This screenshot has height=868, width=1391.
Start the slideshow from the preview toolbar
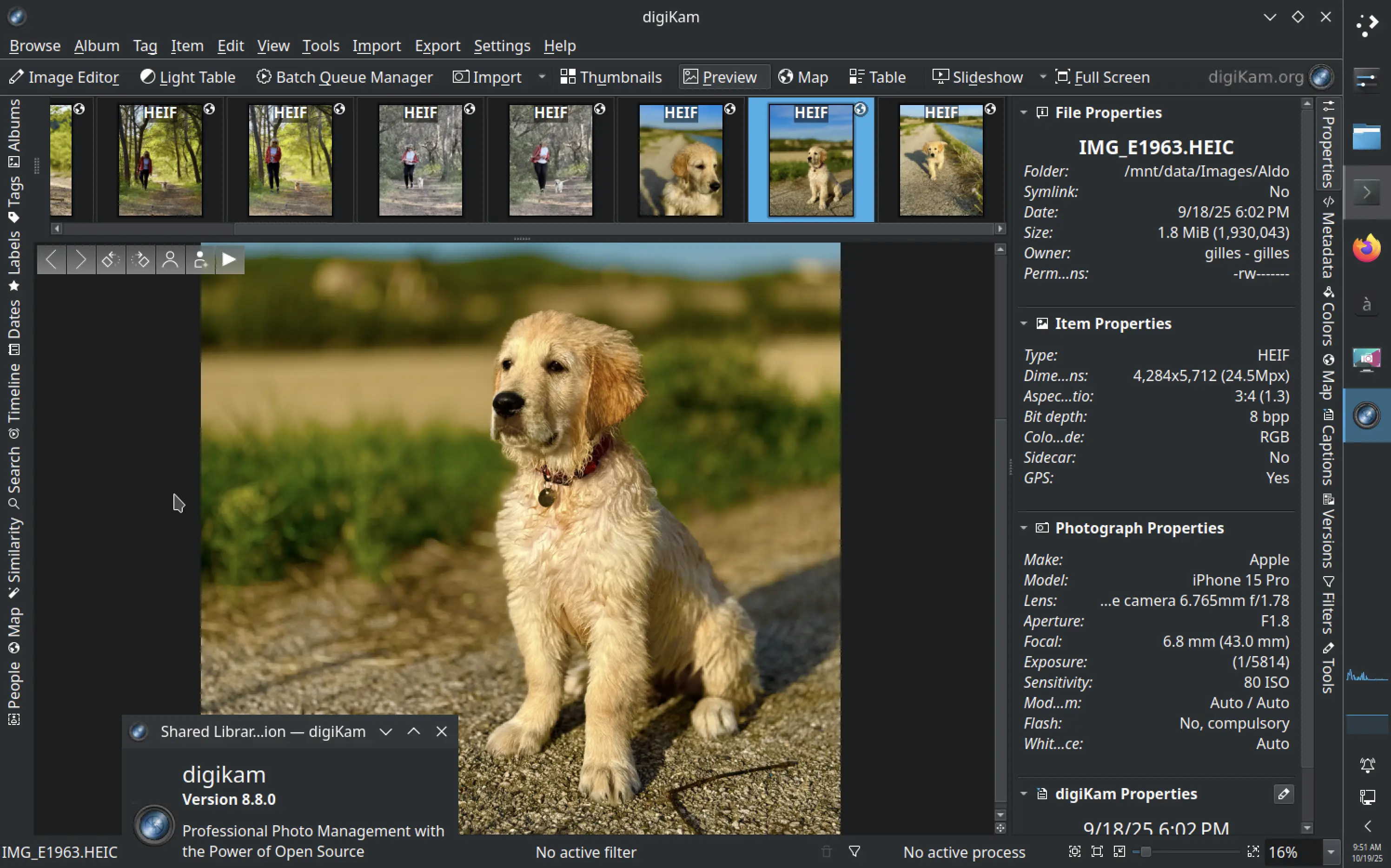pyautogui.click(x=229, y=259)
